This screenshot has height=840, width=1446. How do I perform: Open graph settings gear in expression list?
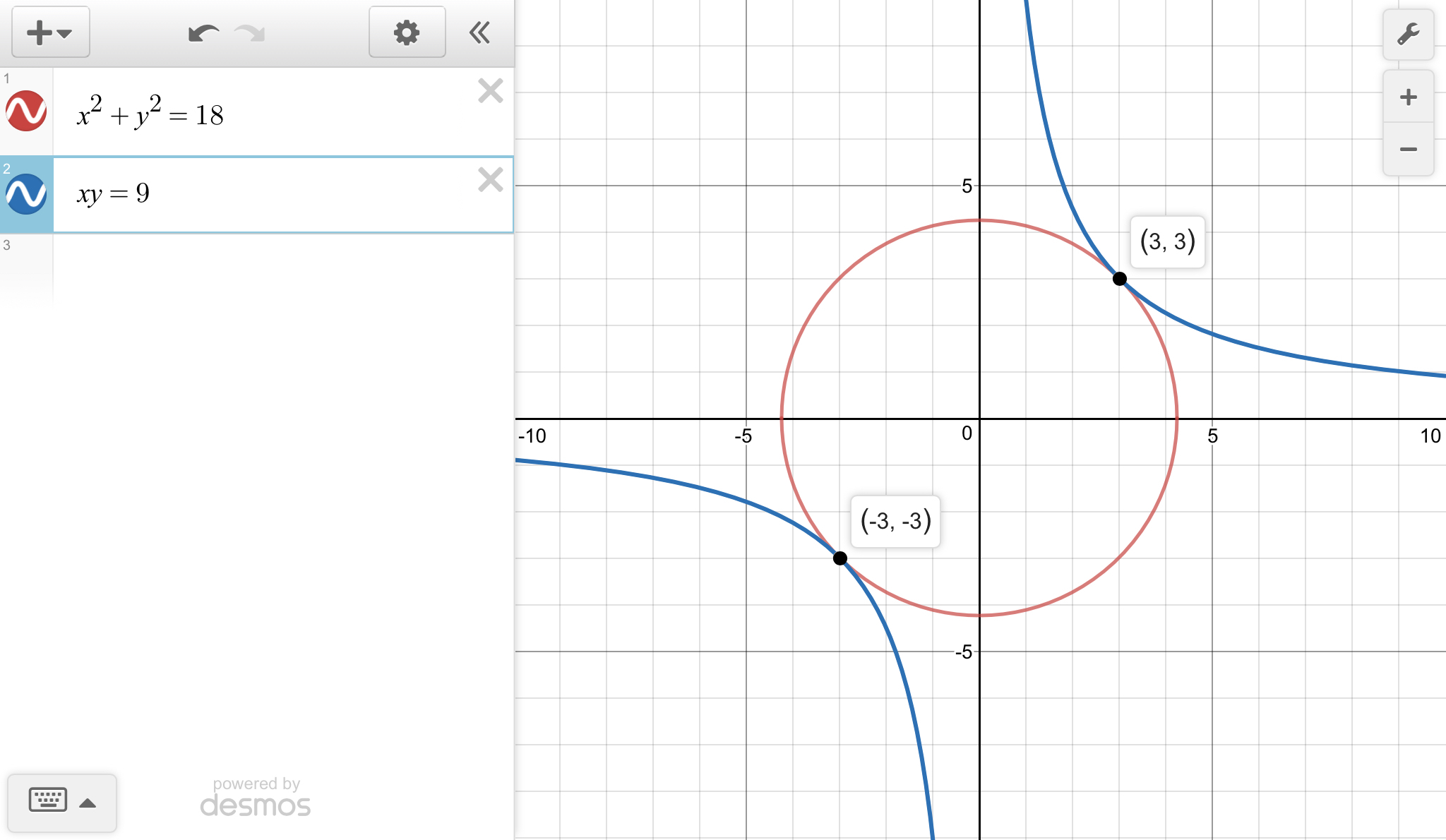407,32
